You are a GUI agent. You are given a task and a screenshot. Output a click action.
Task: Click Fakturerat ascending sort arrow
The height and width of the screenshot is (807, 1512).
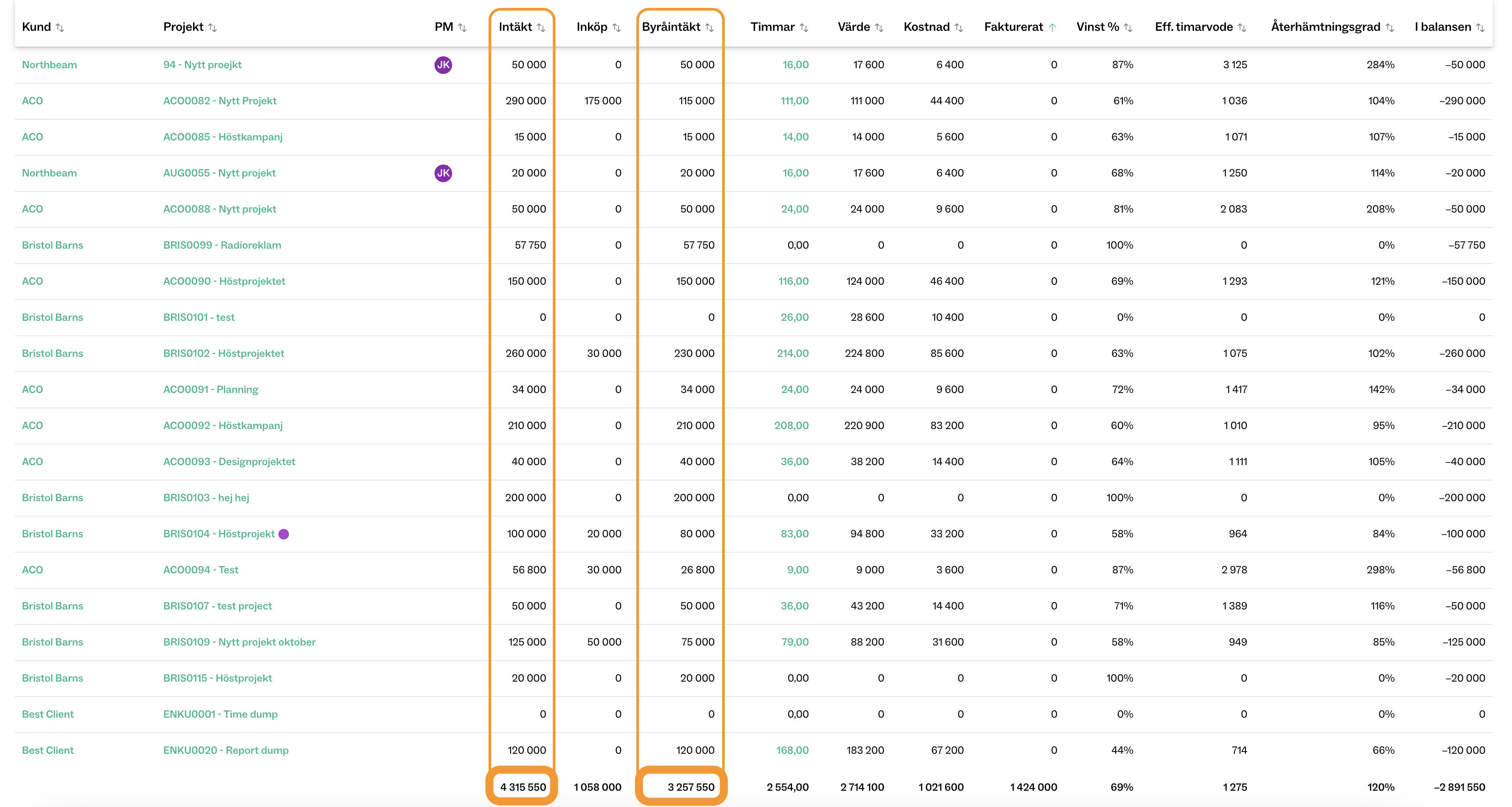(x=1052, y=28)
